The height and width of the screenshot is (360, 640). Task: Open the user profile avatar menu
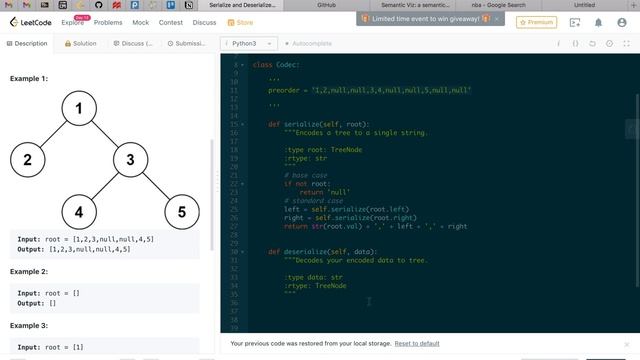pyautogui.click(x=622, y=22)
